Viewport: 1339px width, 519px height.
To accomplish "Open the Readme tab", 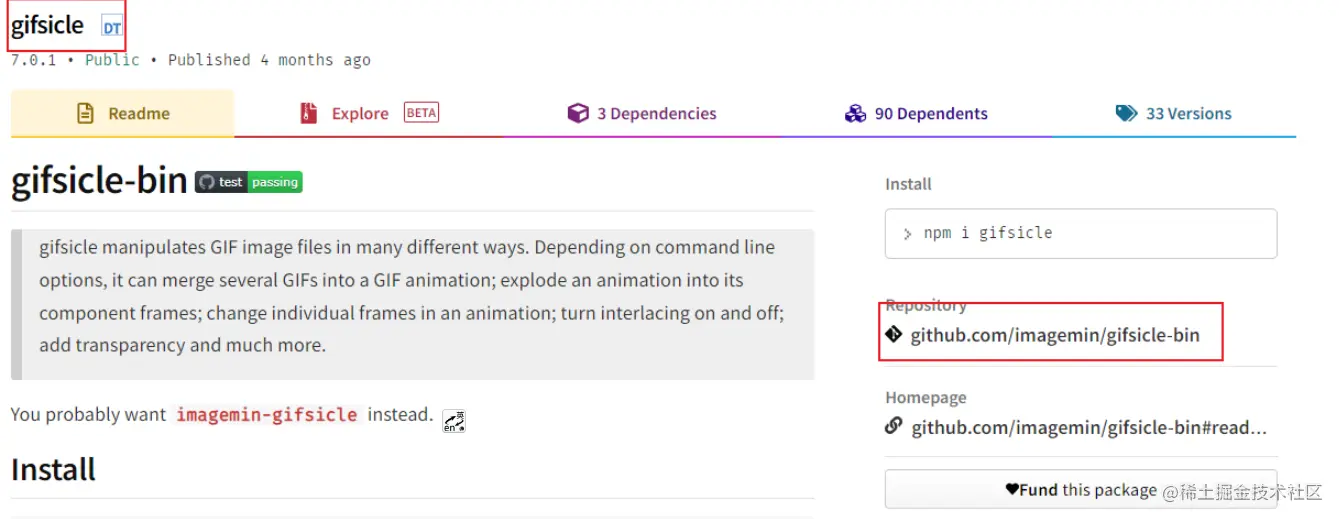I will (123, 113).
